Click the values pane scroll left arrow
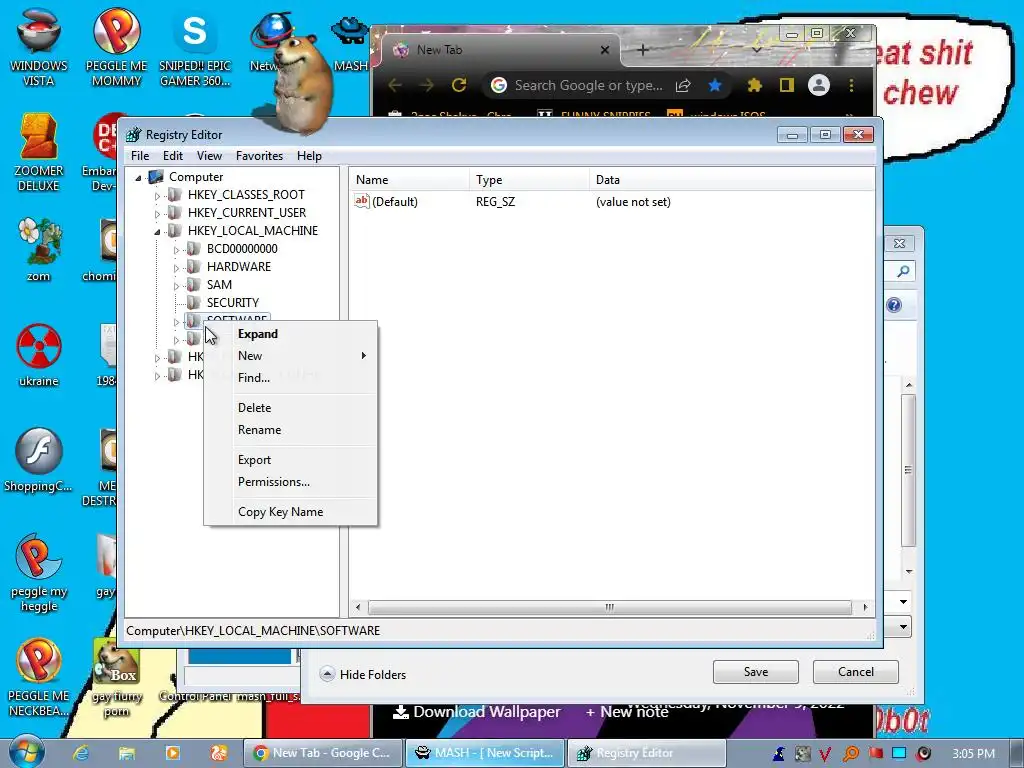Screen dimensions: 1024x768 tap(358, 607)
